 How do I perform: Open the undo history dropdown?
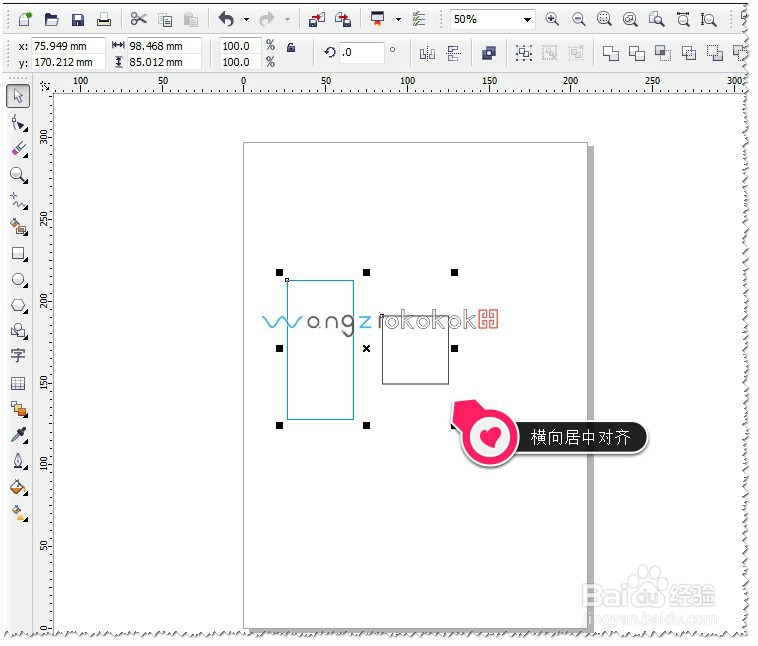246,20
